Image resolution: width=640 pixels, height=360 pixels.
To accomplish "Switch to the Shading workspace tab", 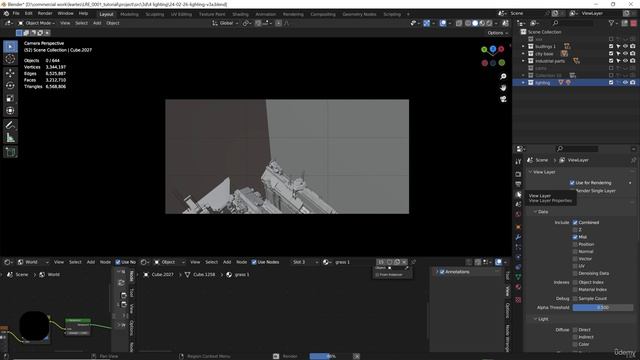I will [x=240, y=14].
